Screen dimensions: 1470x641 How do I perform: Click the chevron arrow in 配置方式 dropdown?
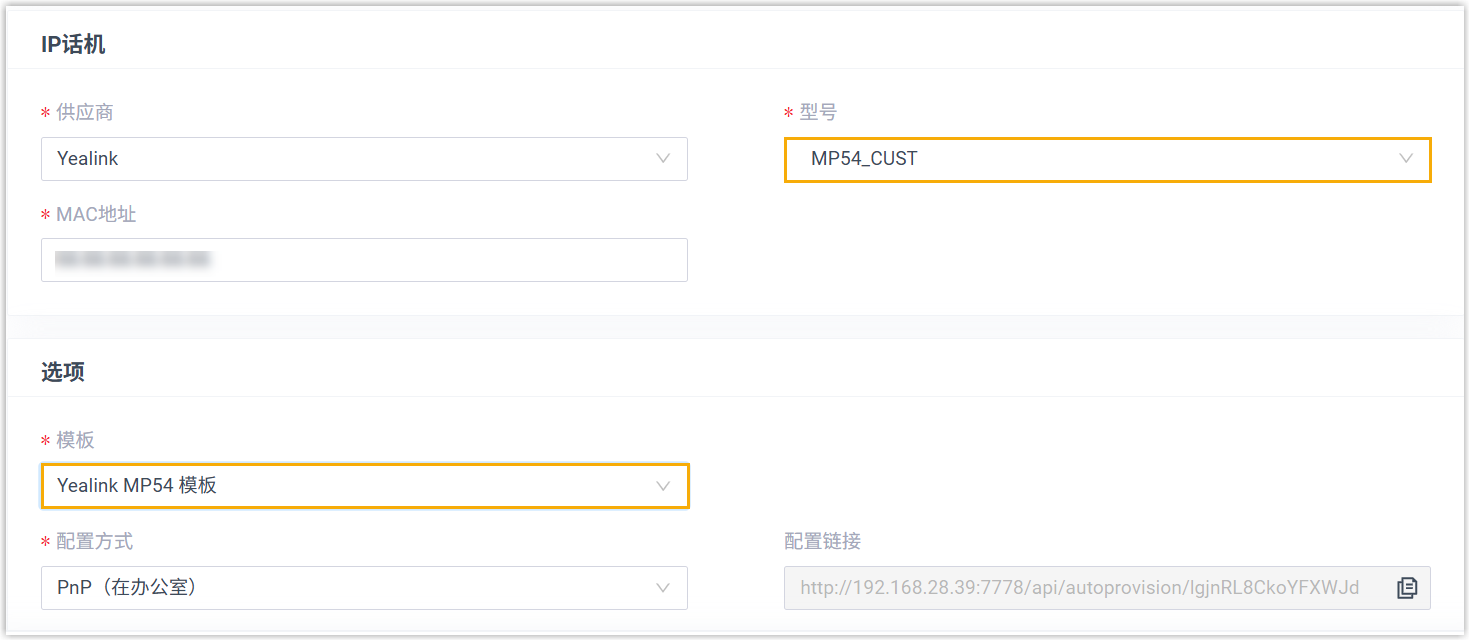662,588
